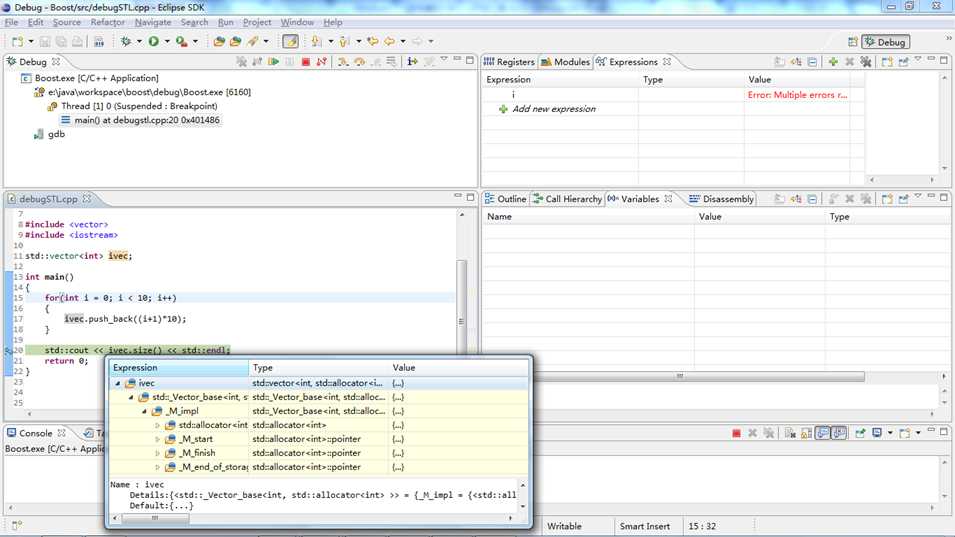Toggle Mark Occurrences highlighter icon
Image resolution: width=955 pixels, height=537 pixels.
tap(291, 41)
